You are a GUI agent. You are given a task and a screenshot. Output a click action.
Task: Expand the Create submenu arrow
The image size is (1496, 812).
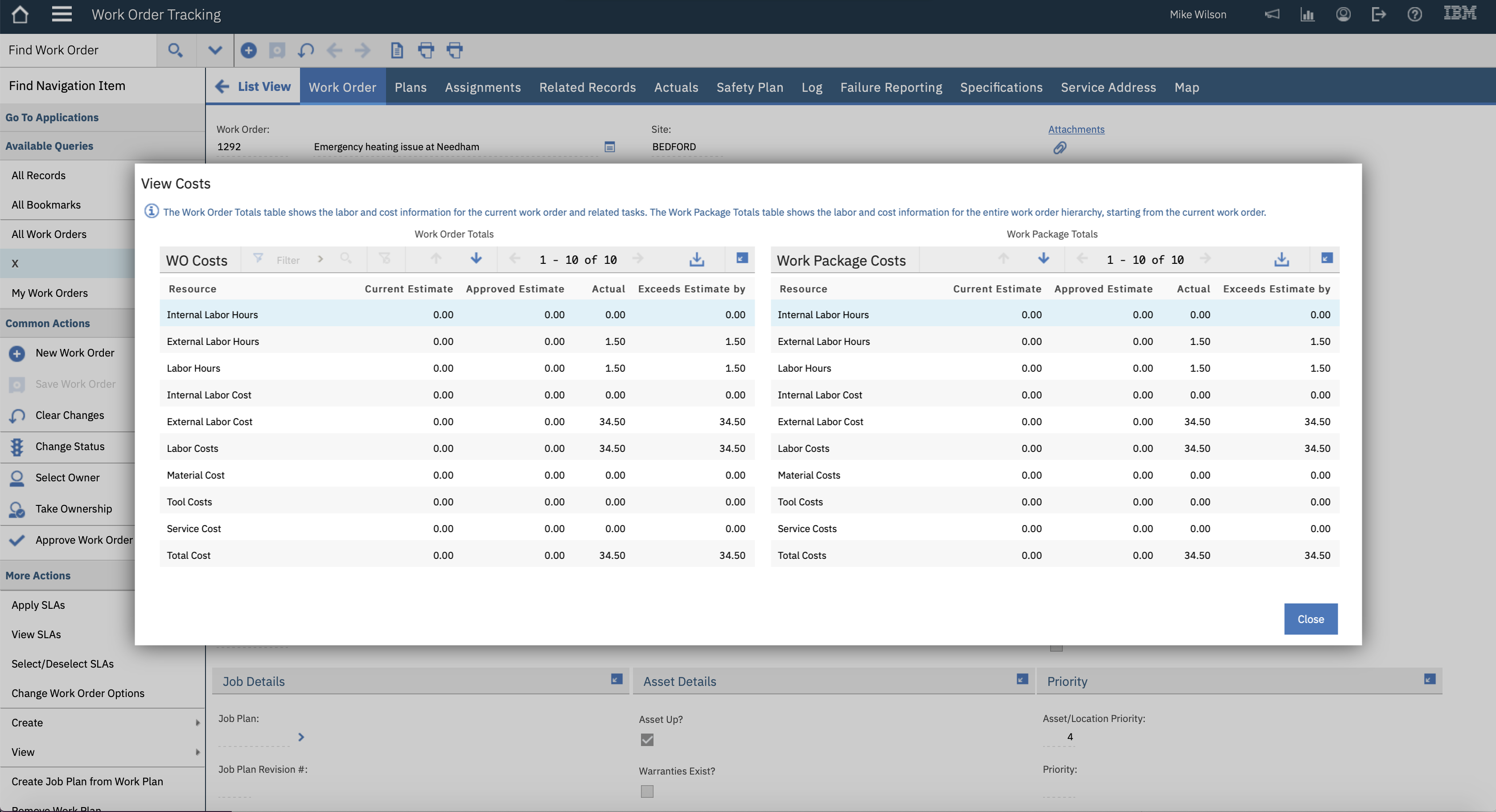pyautogui.click(x=197, y=722)
